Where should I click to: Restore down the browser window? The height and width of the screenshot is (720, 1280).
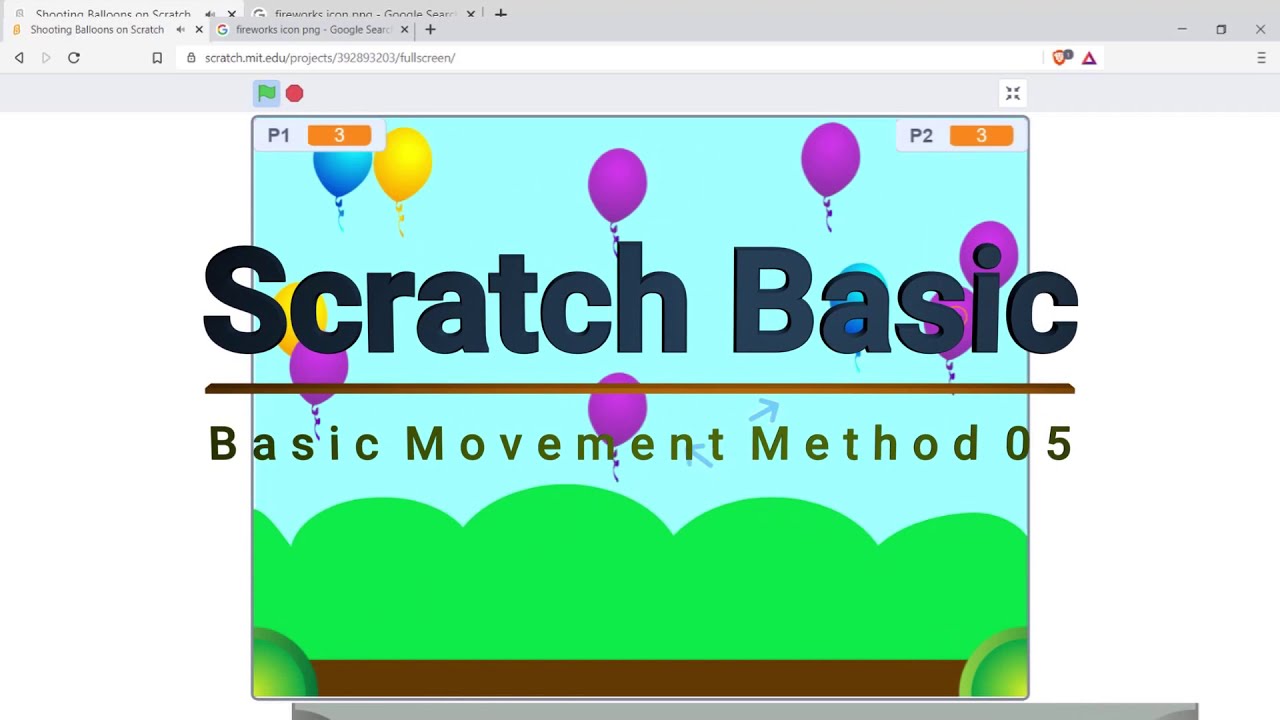click(x=1221, y=29)
